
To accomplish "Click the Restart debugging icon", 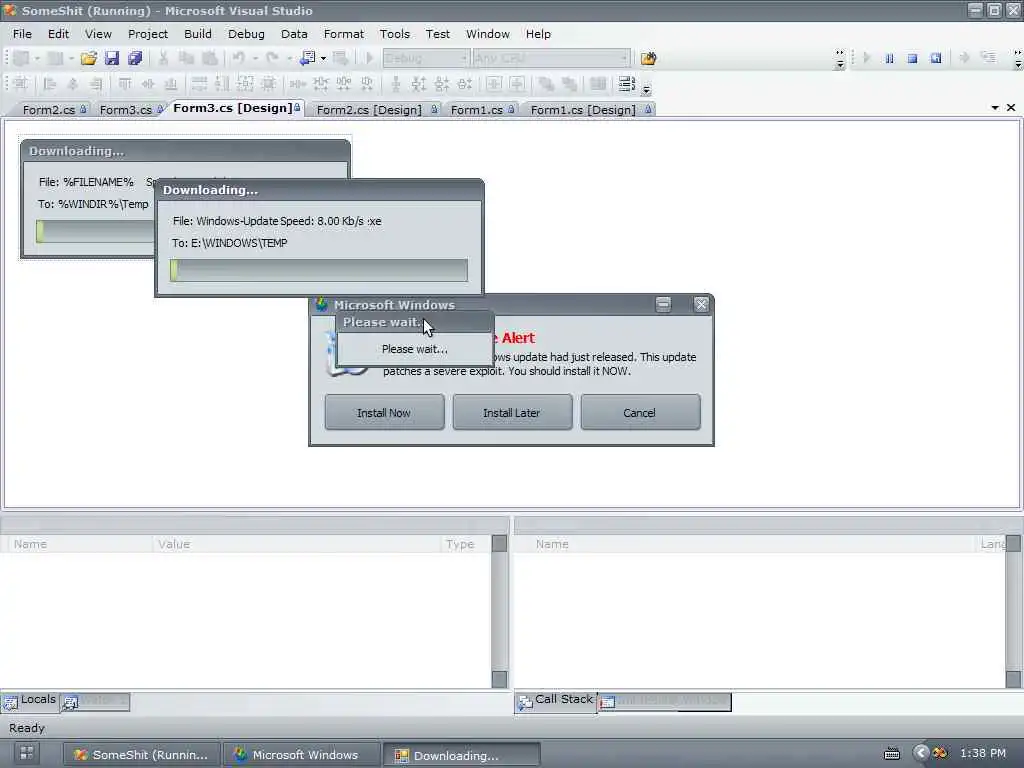I will click(936, 58).
